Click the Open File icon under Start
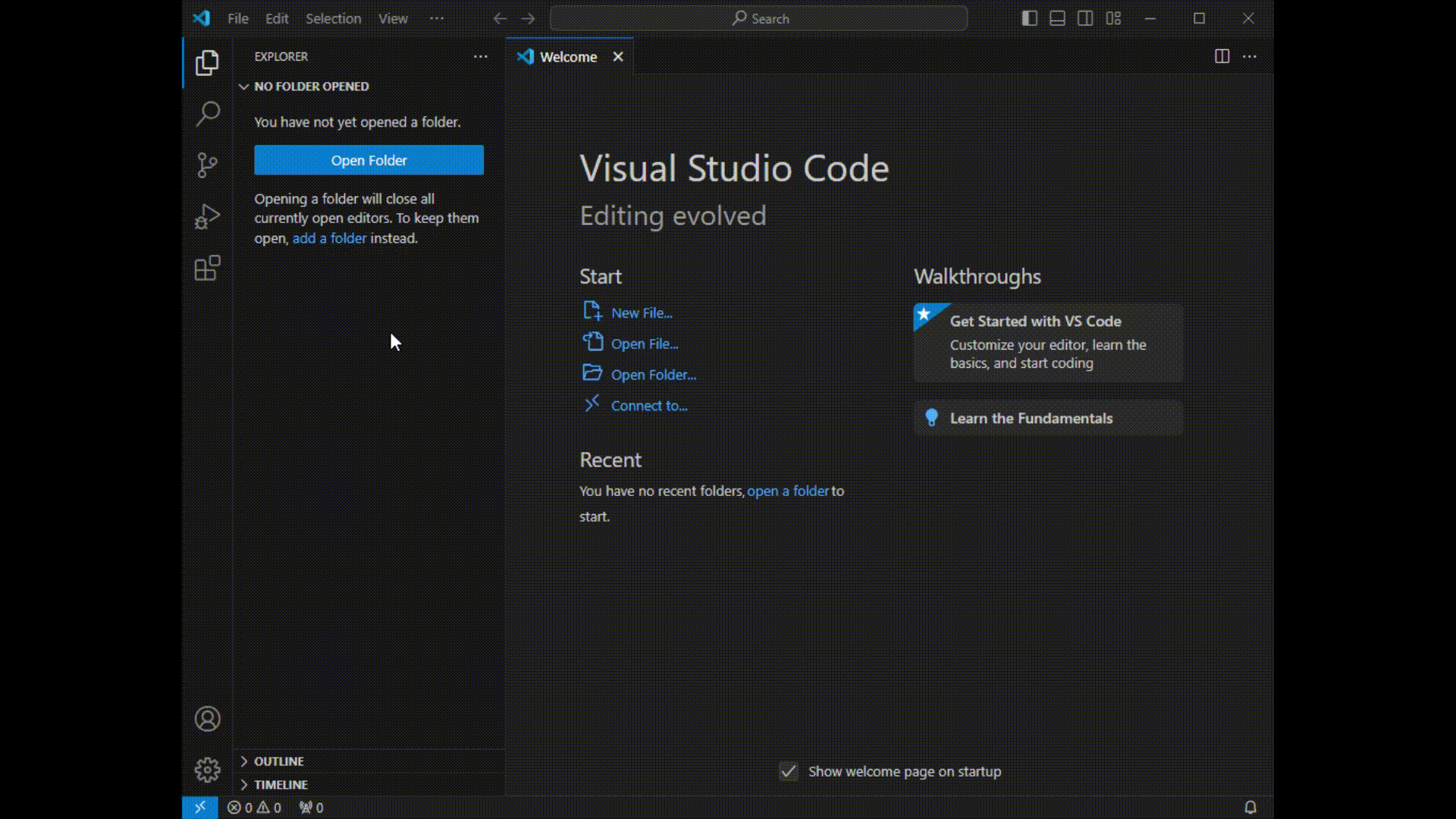Viewport: 1456px width, 819px height. coord(592,342)
